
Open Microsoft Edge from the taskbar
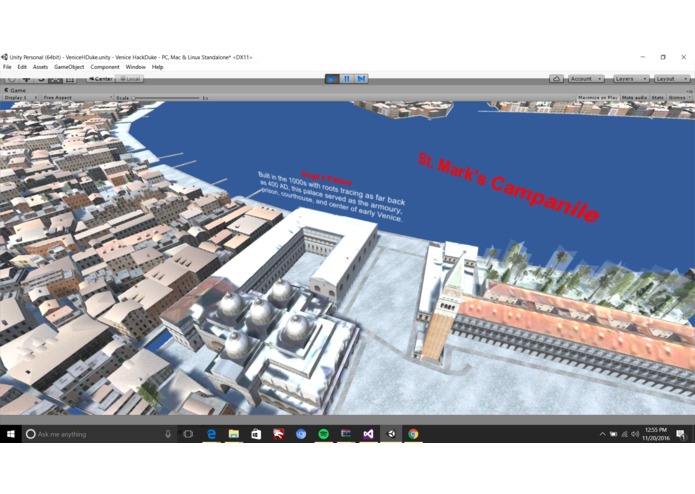point(211,434)
